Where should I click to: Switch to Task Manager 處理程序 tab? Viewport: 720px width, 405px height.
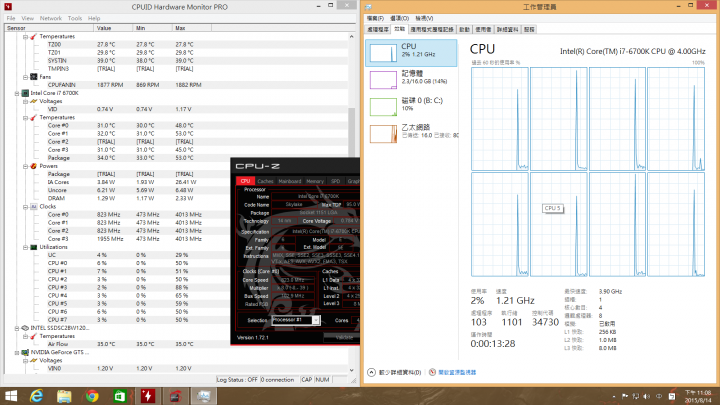click(377, 29)
